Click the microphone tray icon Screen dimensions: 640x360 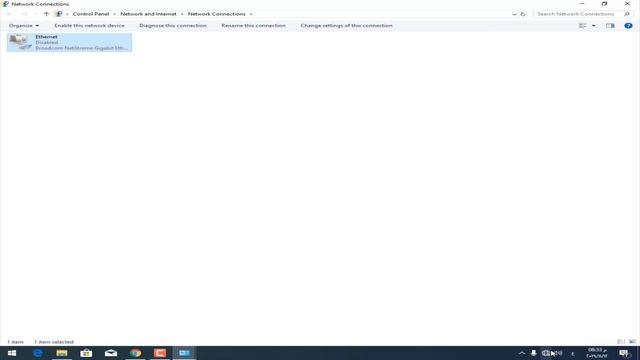(533, 353)
